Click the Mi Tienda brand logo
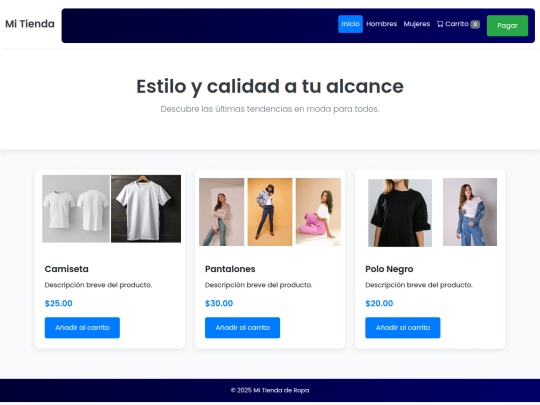This screenshot has height=405, width=540. click(x=30, y=24)
